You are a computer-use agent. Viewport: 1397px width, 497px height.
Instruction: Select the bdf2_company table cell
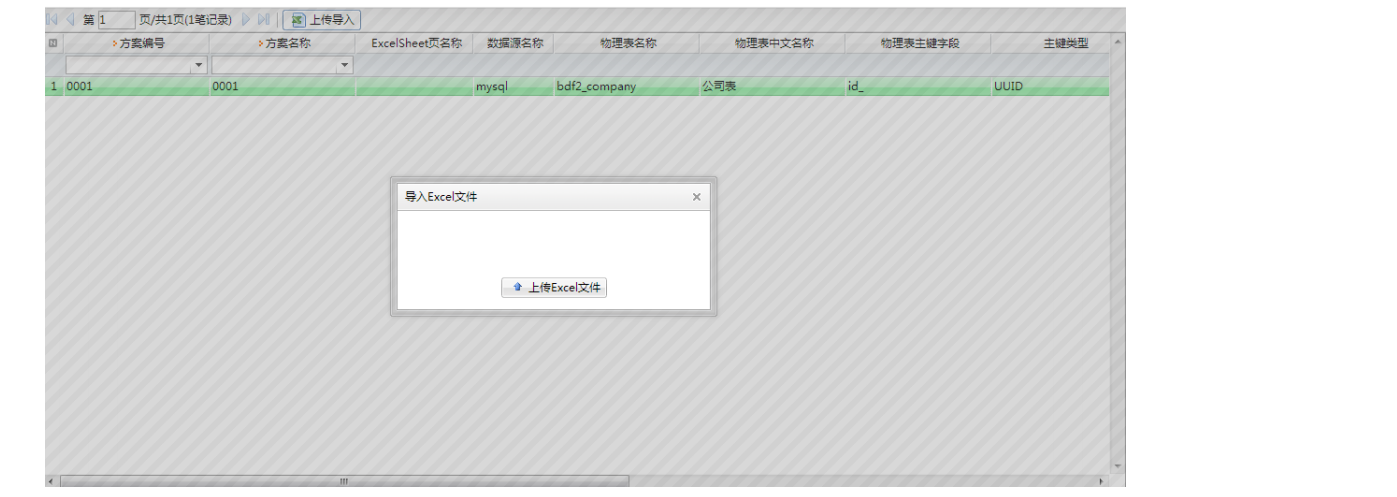(628, 87)
